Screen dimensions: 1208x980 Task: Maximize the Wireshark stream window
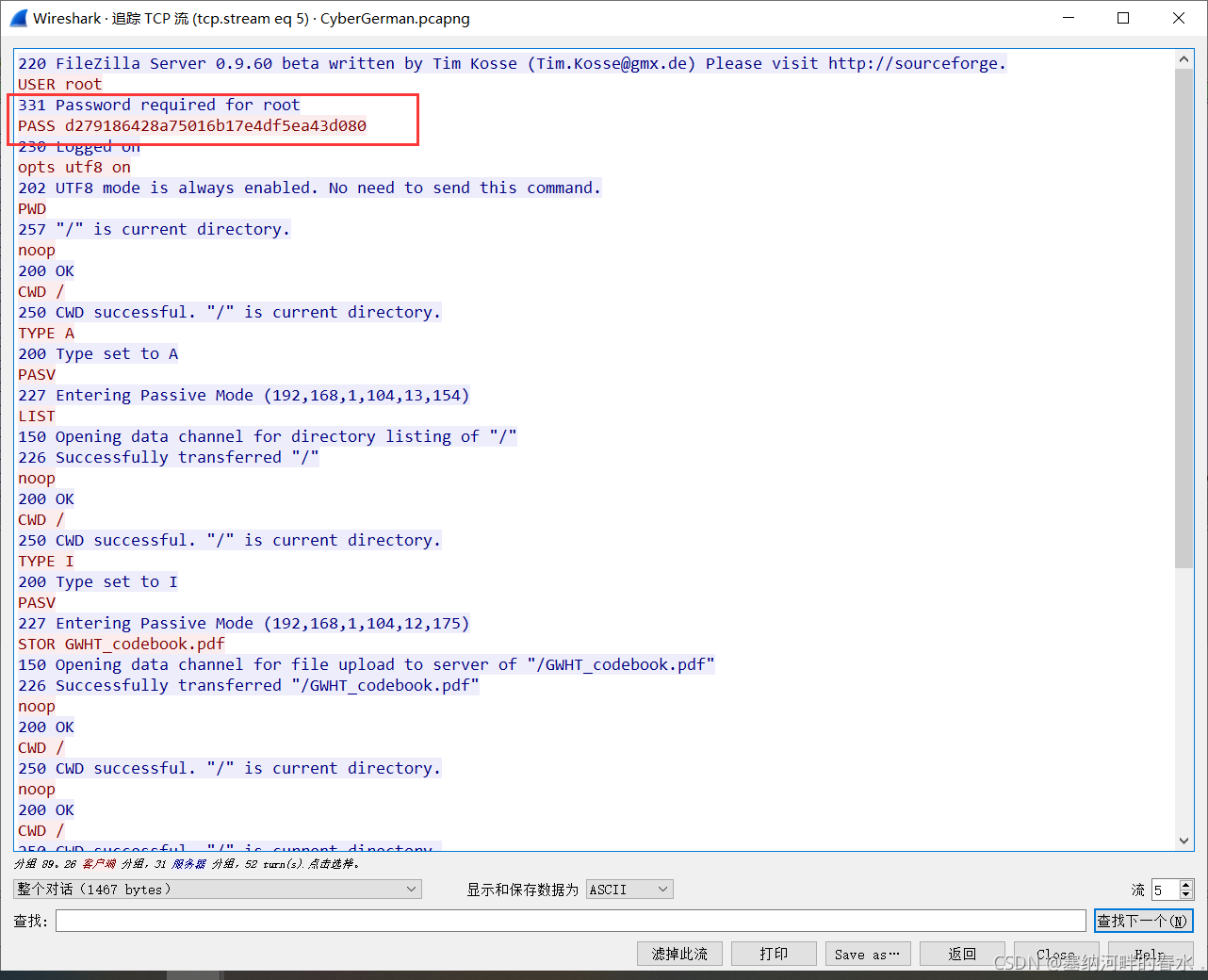point(1123,18)
